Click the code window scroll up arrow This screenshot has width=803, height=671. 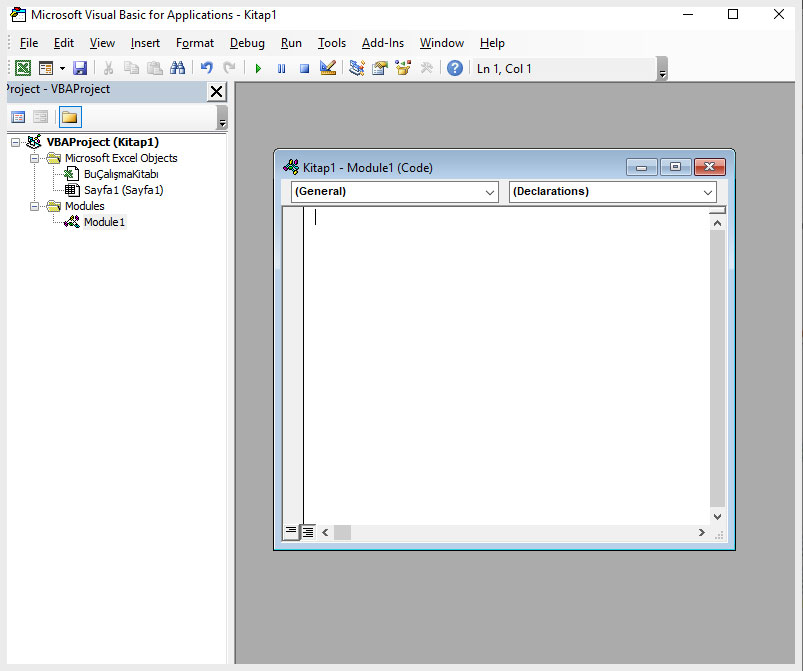tap(717, 223)
